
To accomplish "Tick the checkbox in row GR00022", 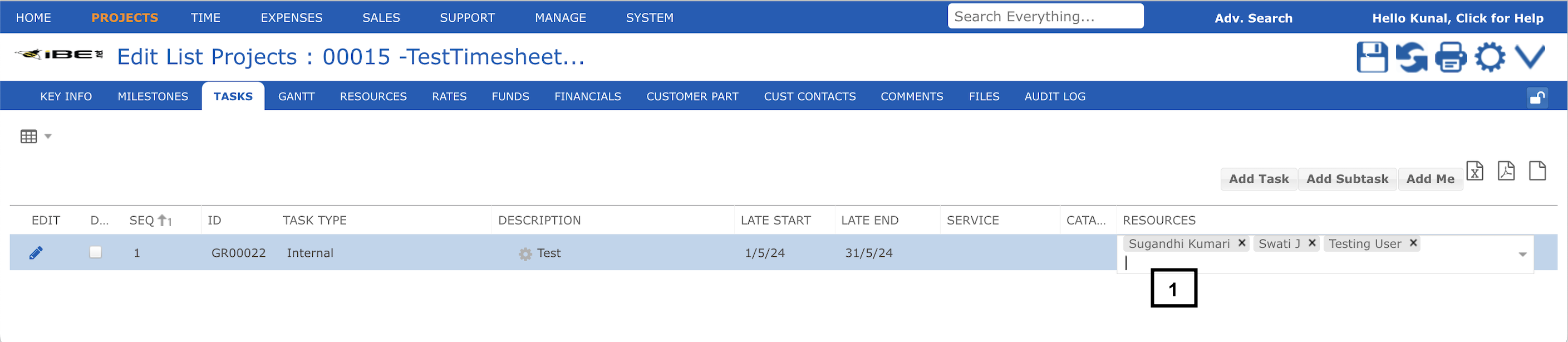I will coord(96,252).
